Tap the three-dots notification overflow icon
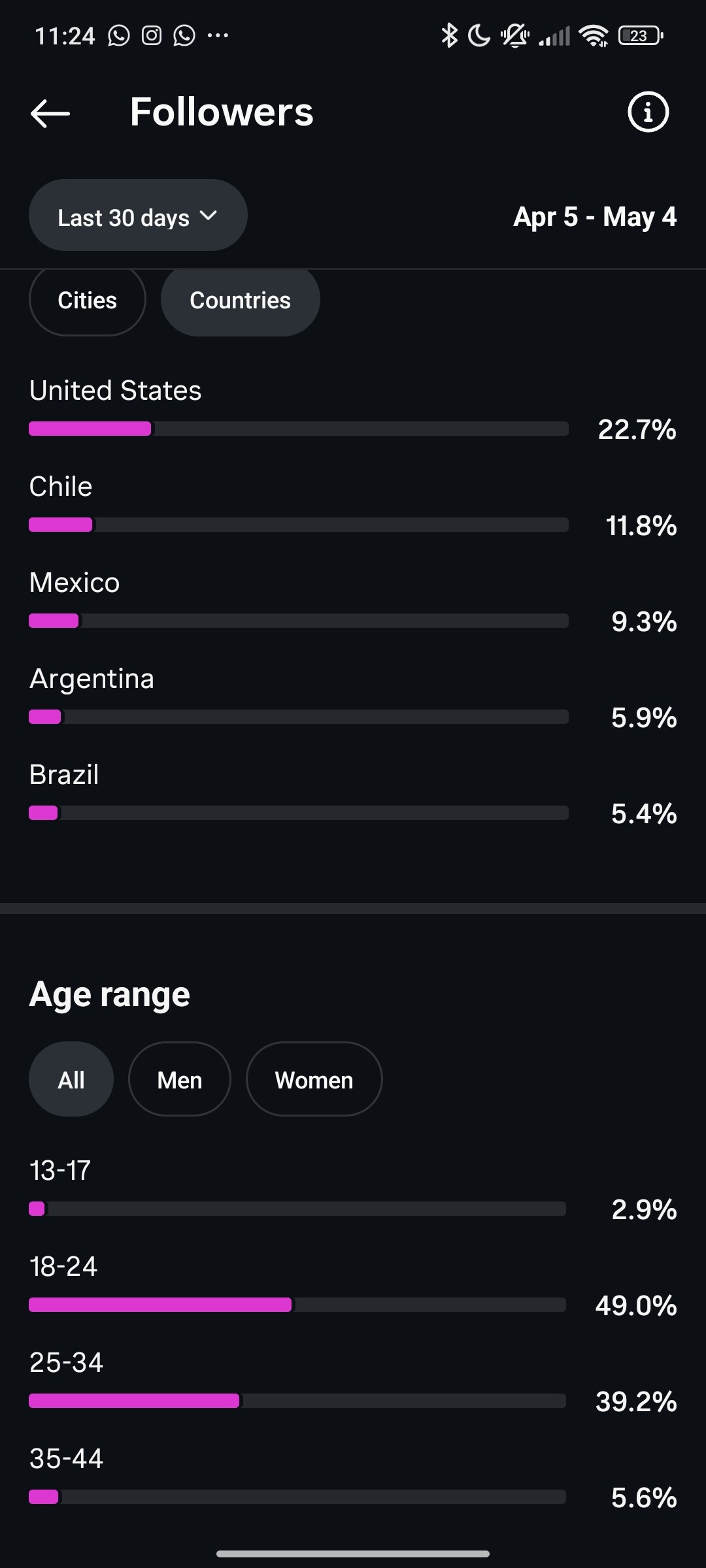This screenshot has height=1568, width=706. point(218,35)
